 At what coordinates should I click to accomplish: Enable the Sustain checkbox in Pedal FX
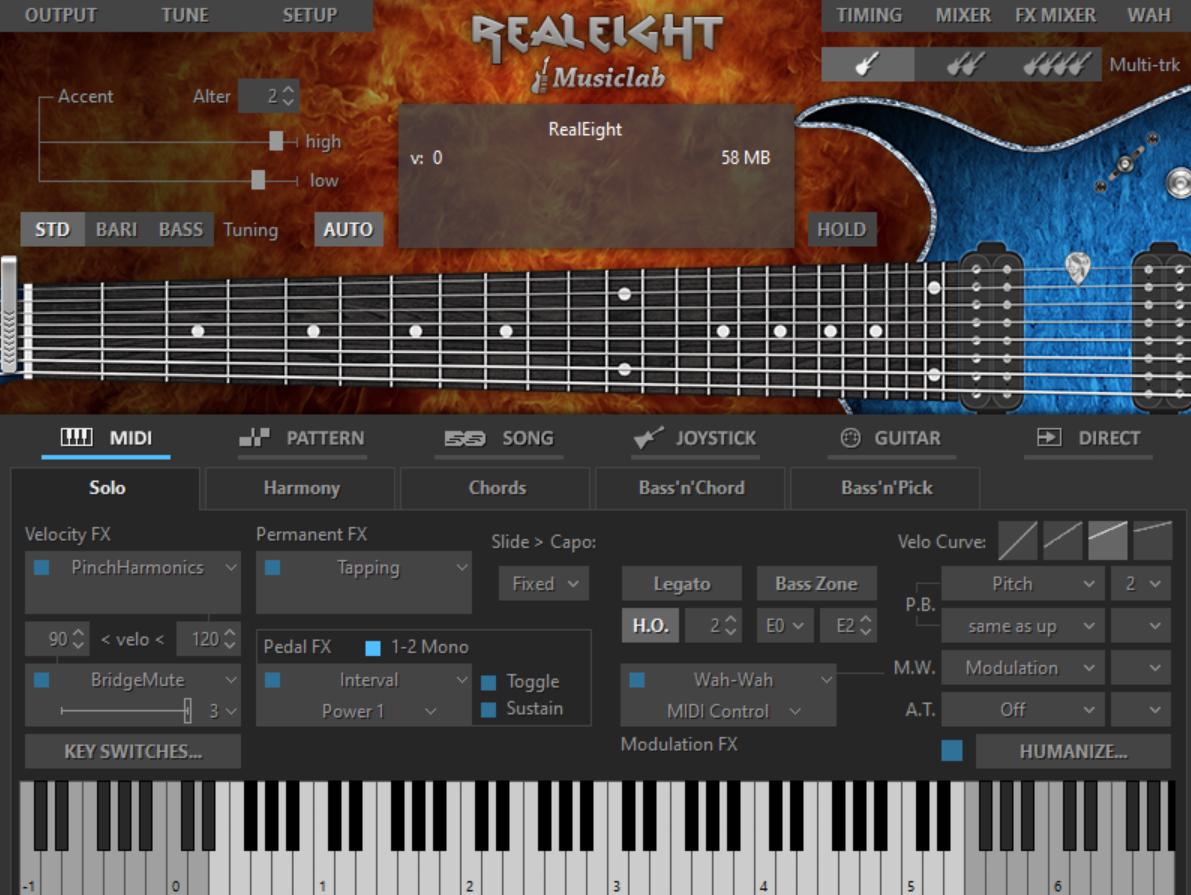pyautogui.click(x=488, y=709)
